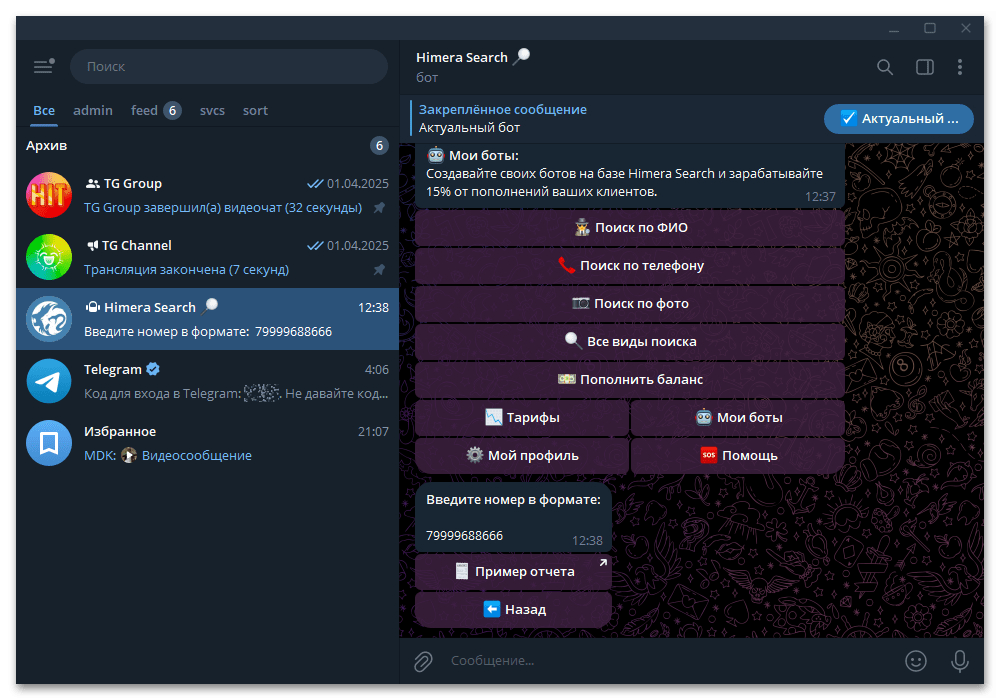Click the Актуальный pinned message button
The width and height of the screenshot is (1000, 700).
[x=899, y=119]
